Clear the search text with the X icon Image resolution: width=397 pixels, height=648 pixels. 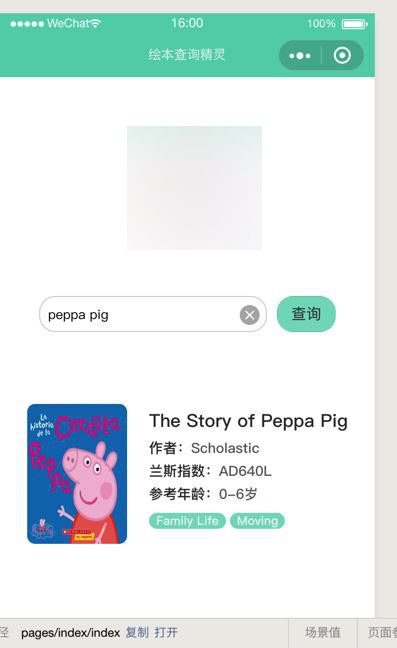[x=250, y=315]
